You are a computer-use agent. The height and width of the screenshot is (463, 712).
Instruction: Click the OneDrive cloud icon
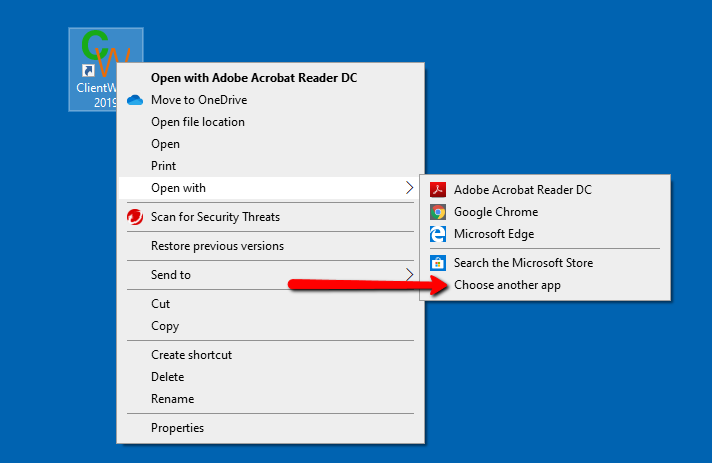(135, 100)
